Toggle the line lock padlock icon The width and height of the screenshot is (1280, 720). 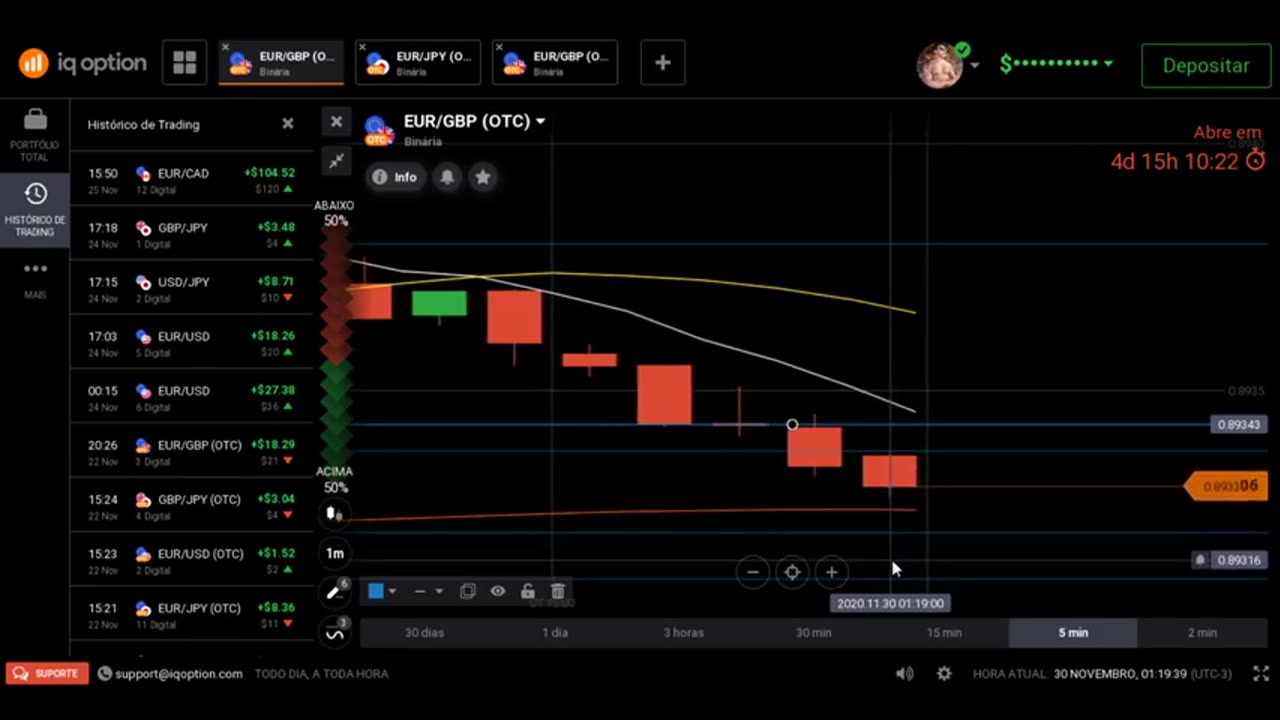click(527, 591)
